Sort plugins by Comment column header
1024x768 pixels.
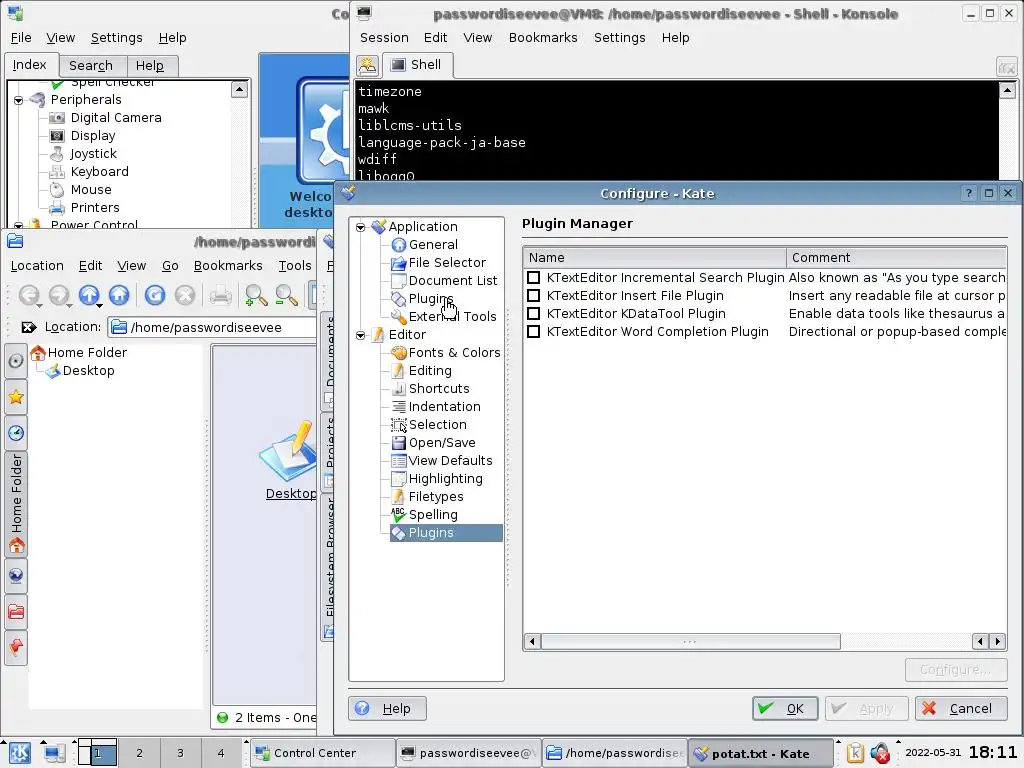coord(897,257)
